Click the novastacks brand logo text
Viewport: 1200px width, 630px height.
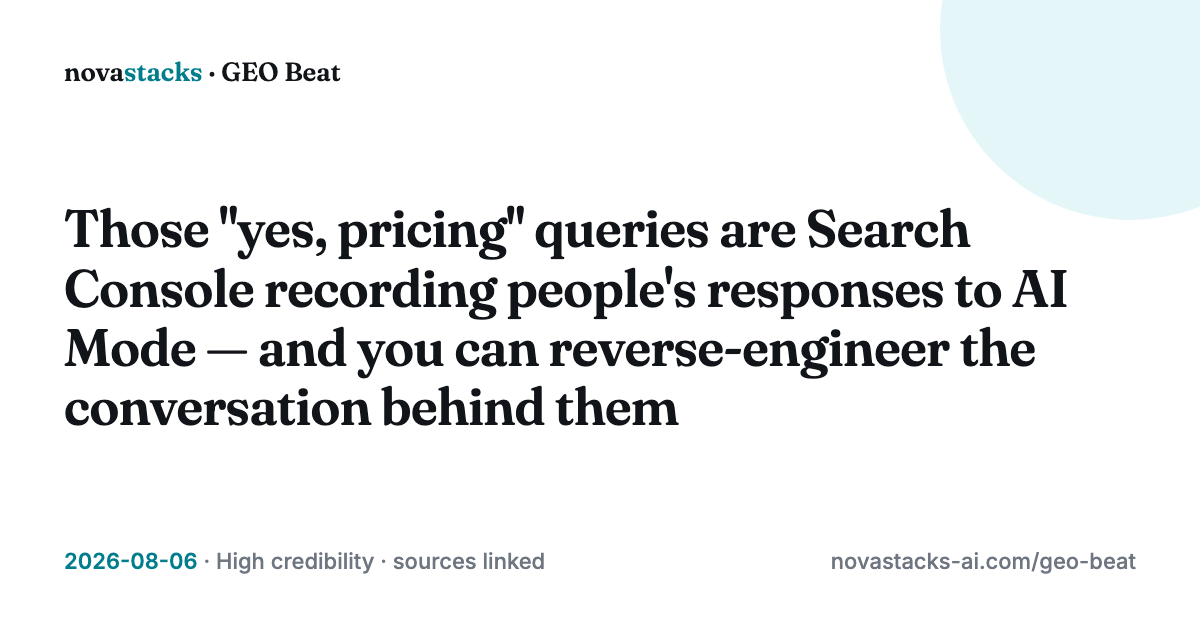(x=132, y=73)
